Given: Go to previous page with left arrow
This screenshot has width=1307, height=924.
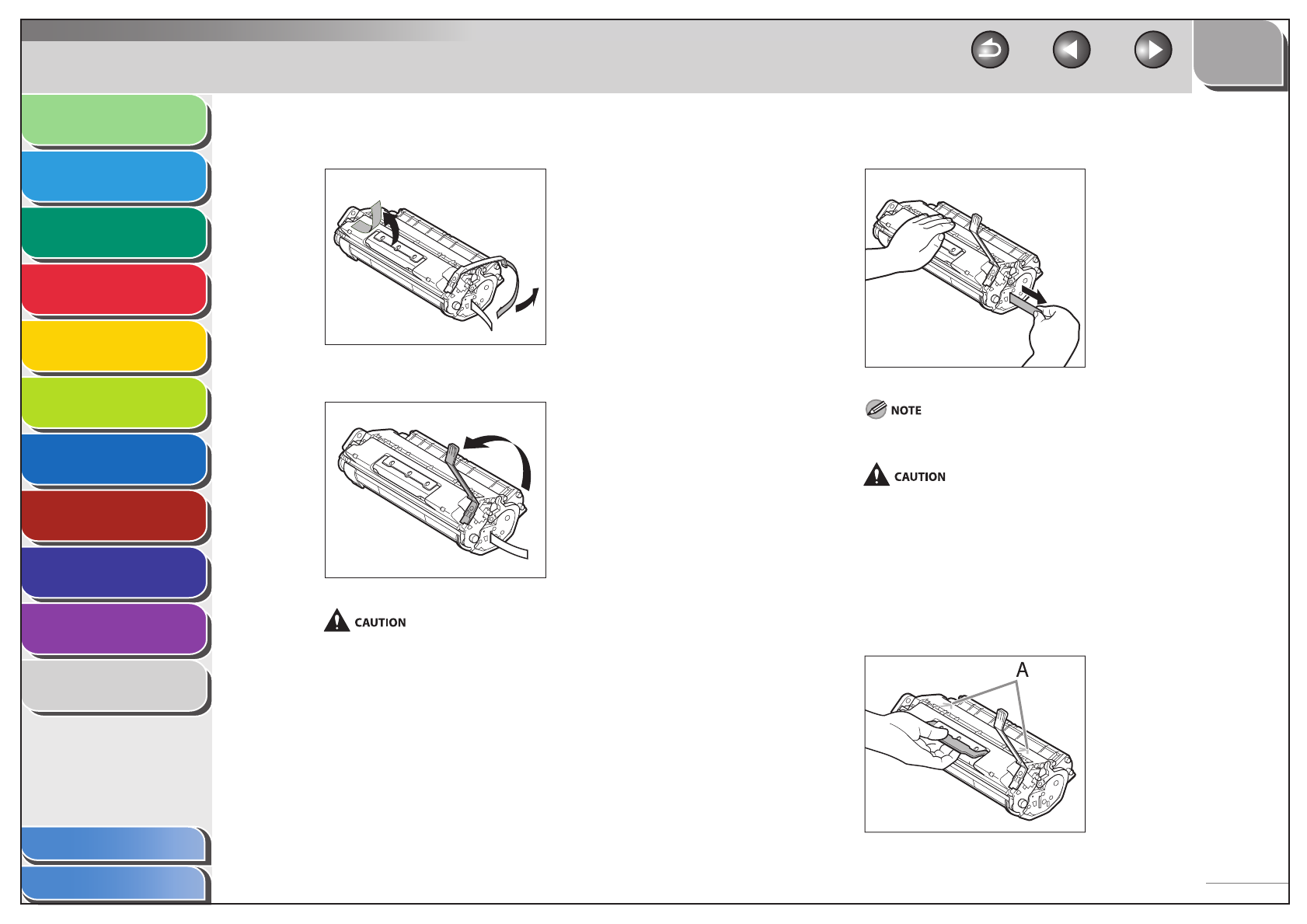Looking at the screenshot, I should pyautogui.click(x=1072, y=51).
